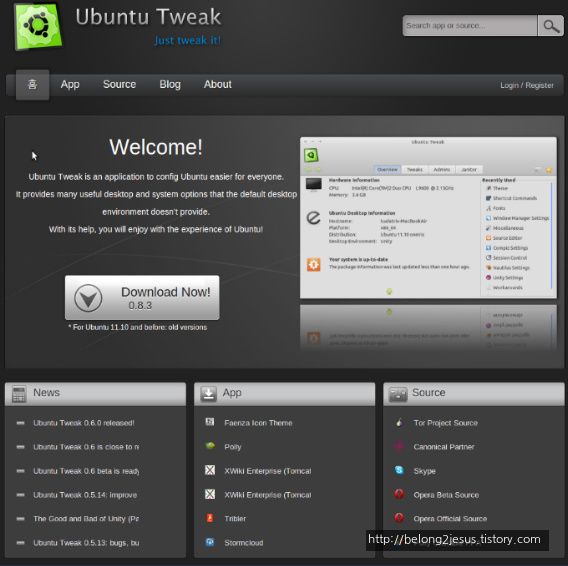Click the Tribler app icon
The image size is (568, 566).
pyautogui.click(x=210, y=518)
